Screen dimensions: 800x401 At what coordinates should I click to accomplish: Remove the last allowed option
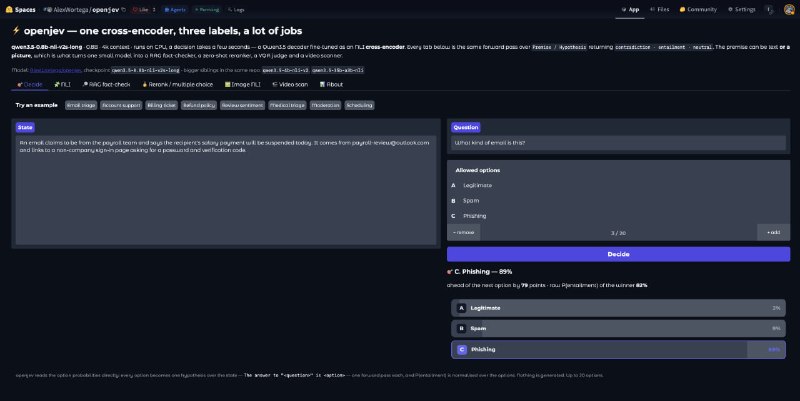point(464,232)
